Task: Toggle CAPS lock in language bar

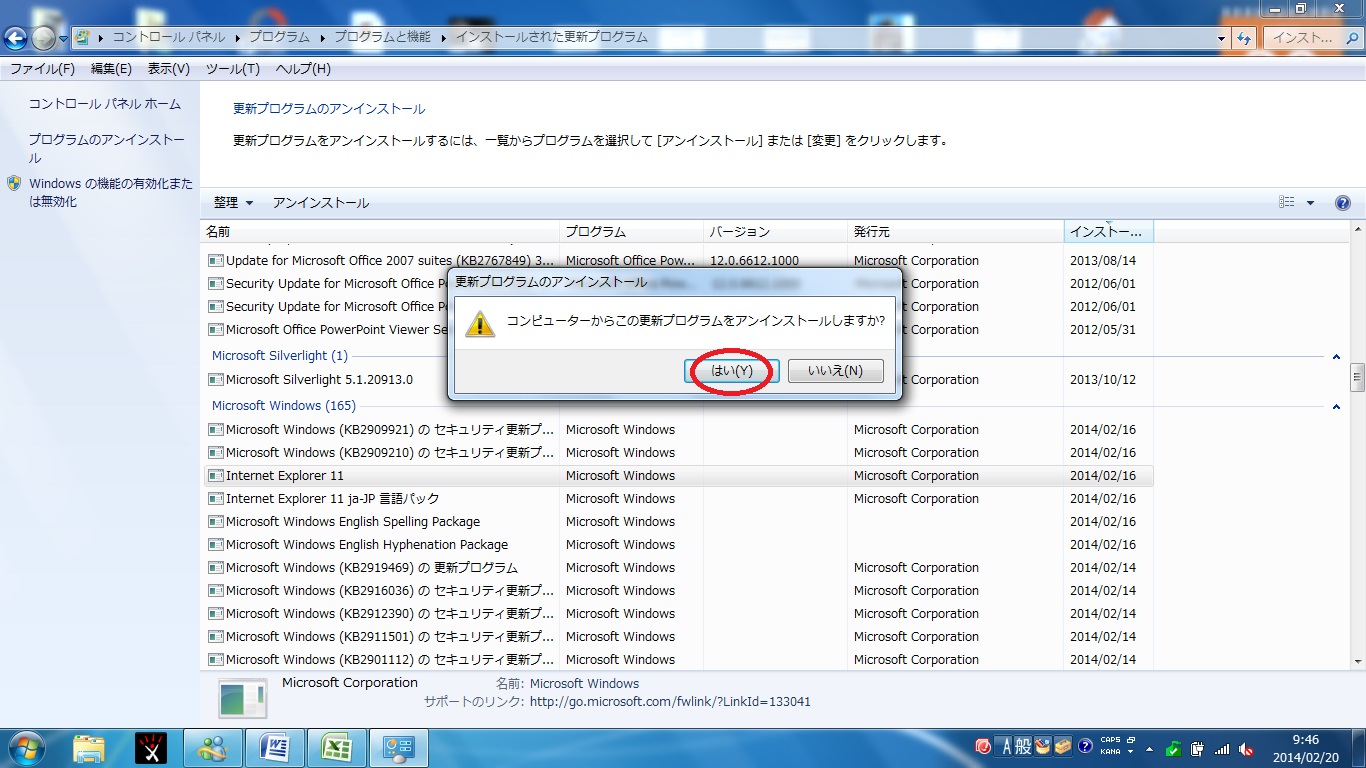Action: 1110,741
